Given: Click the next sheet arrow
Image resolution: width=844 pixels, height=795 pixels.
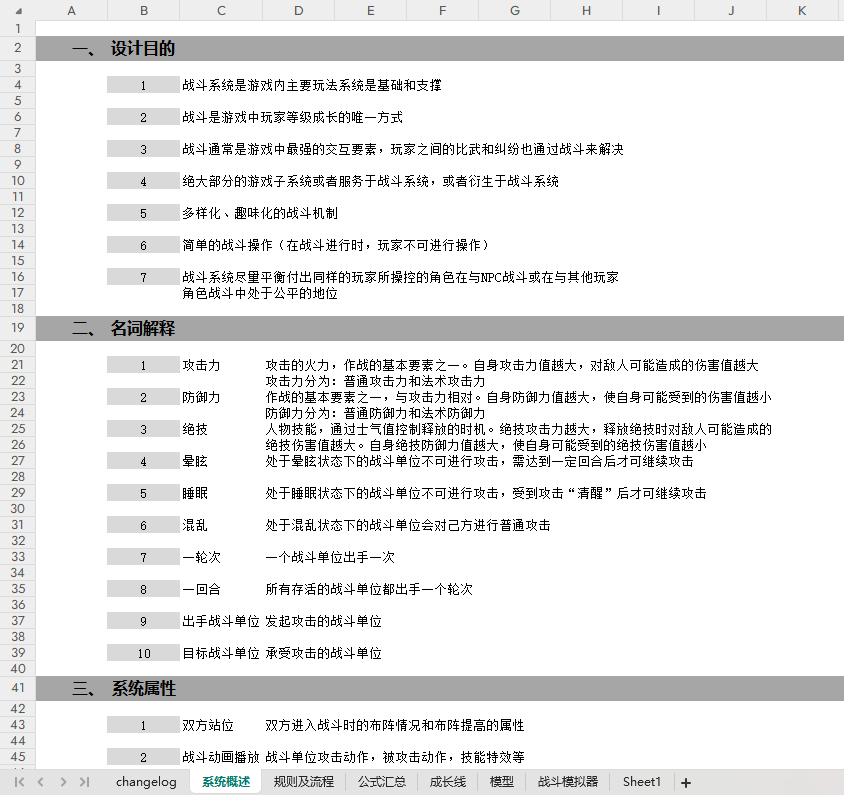Looking at the screenshot, I should pos(62,782).
